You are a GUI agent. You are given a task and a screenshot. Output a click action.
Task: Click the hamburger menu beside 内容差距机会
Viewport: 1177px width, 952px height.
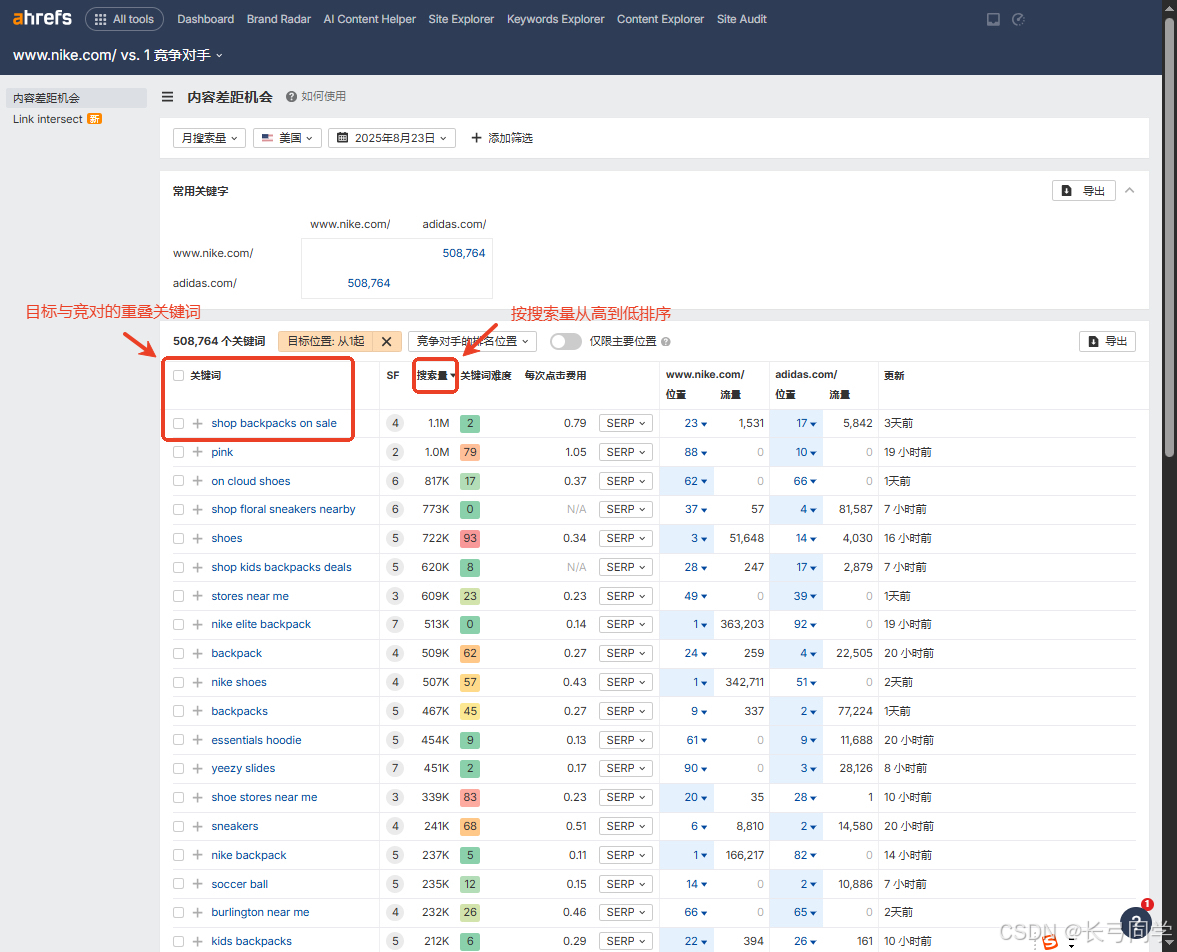pos(167,97)
